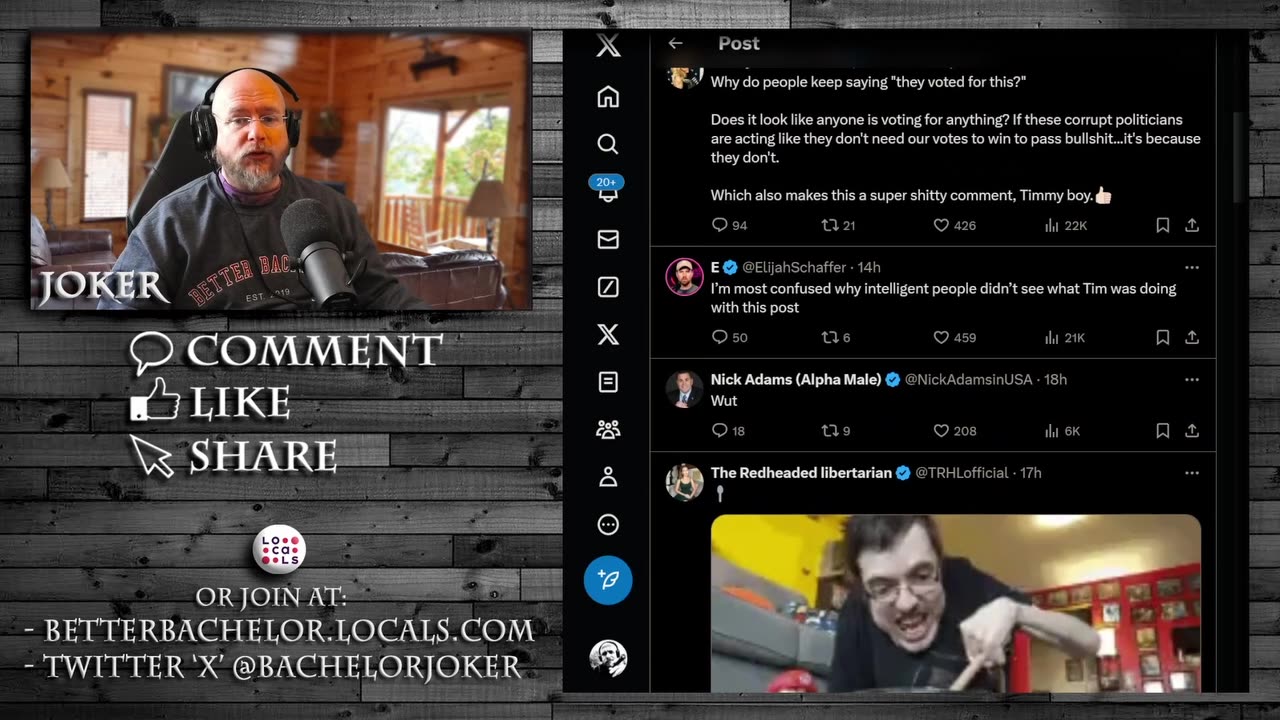1280x720 pixels.
Task: Open more options on ElijahSchaffer's post
Action: click(x=1191, y=267)
